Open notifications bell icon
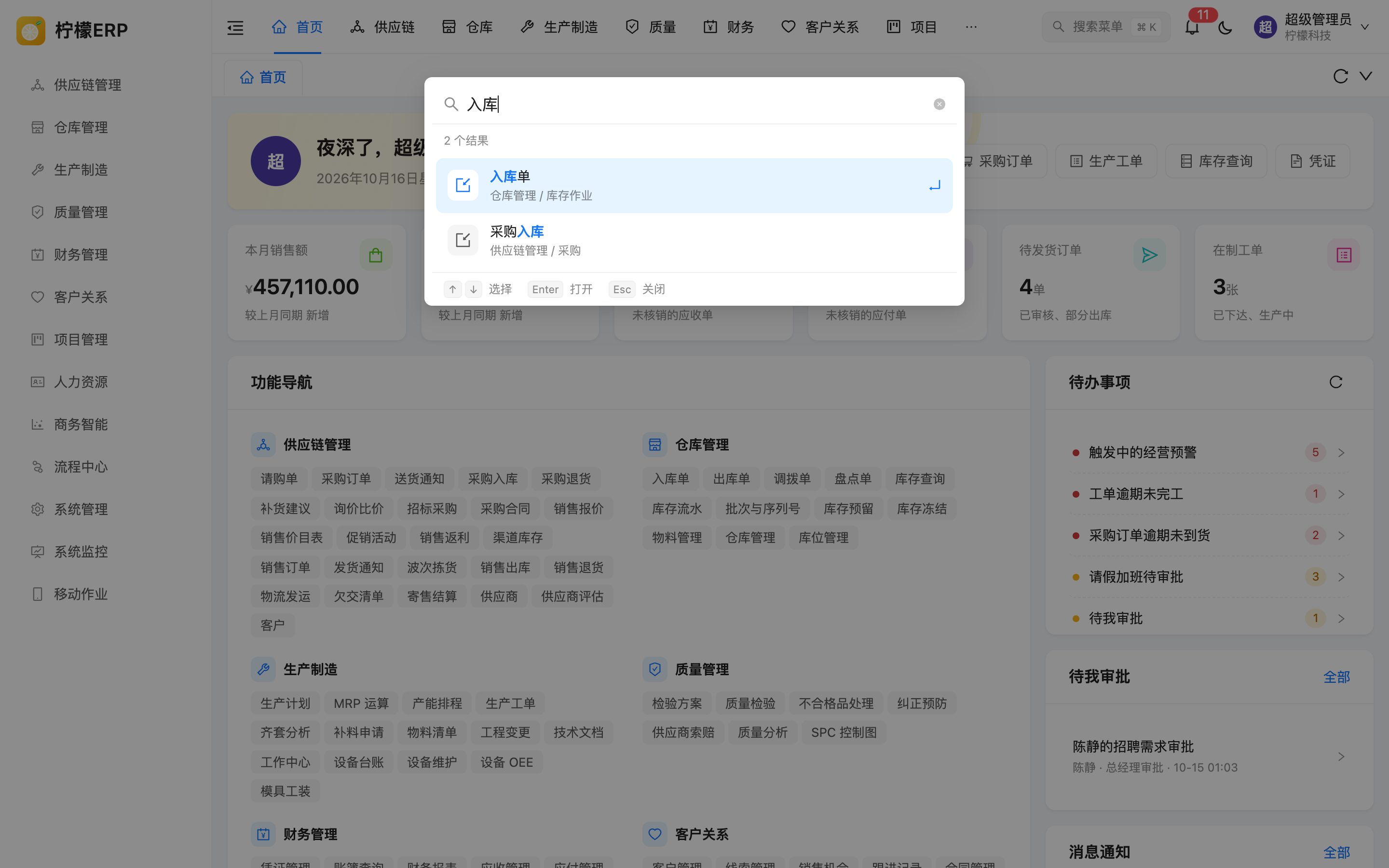1389x868 pixels. pos(1192,27)
